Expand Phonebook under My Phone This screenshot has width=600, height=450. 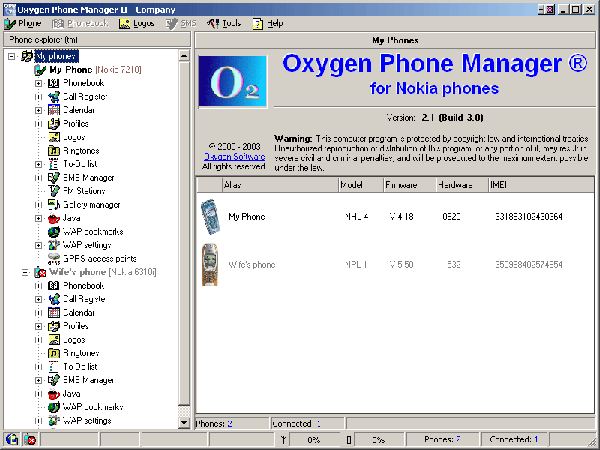[x=38, y=83]
